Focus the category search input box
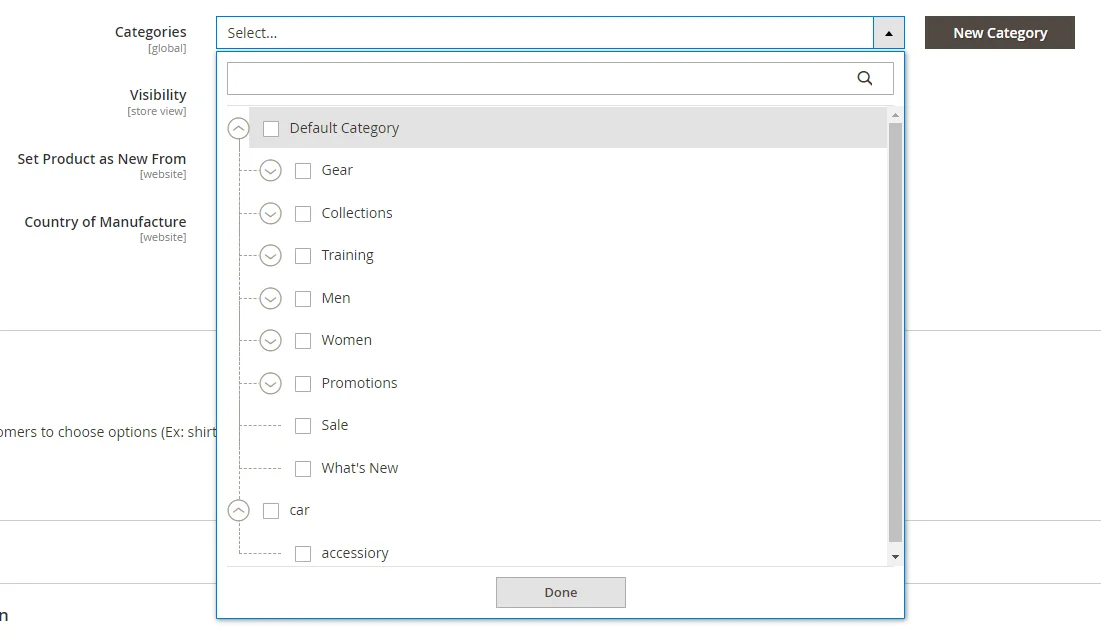Image resolution: width=1101 pixels, height=641 pixels. point(540,79)
